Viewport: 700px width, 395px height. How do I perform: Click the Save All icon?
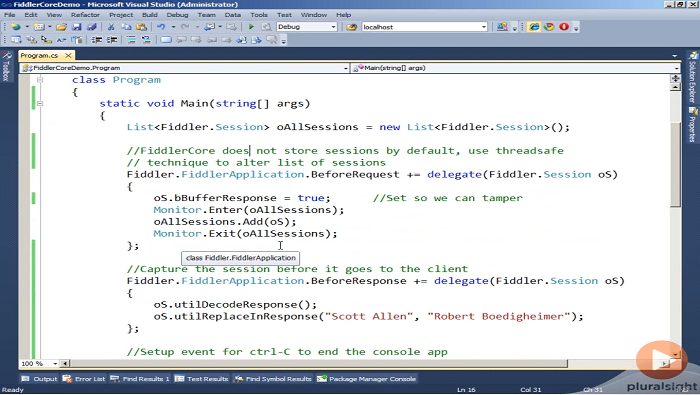[92, 27]
